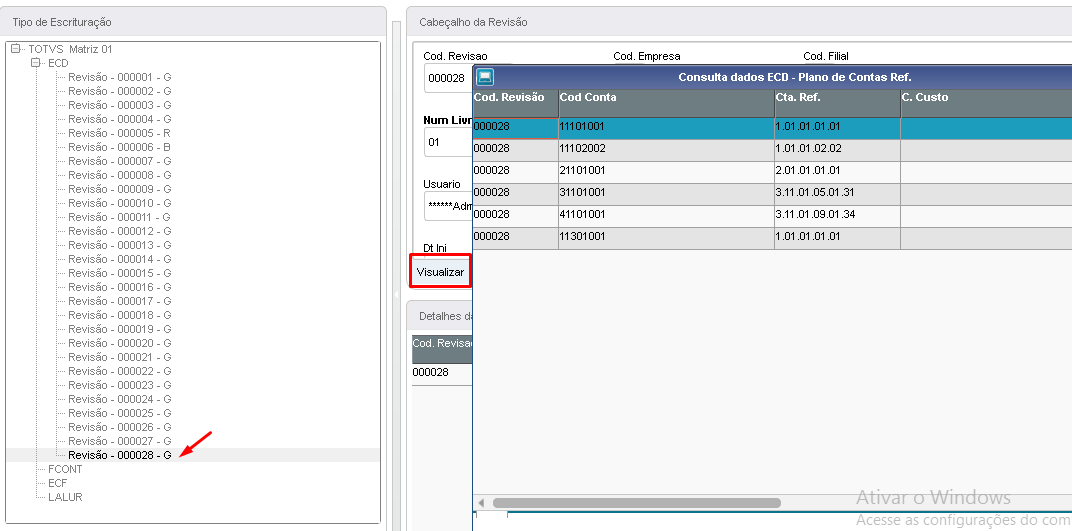The image size is (1072, 531).
Task: Select Revisão - 000008 - G
Action: coord(120,175)
